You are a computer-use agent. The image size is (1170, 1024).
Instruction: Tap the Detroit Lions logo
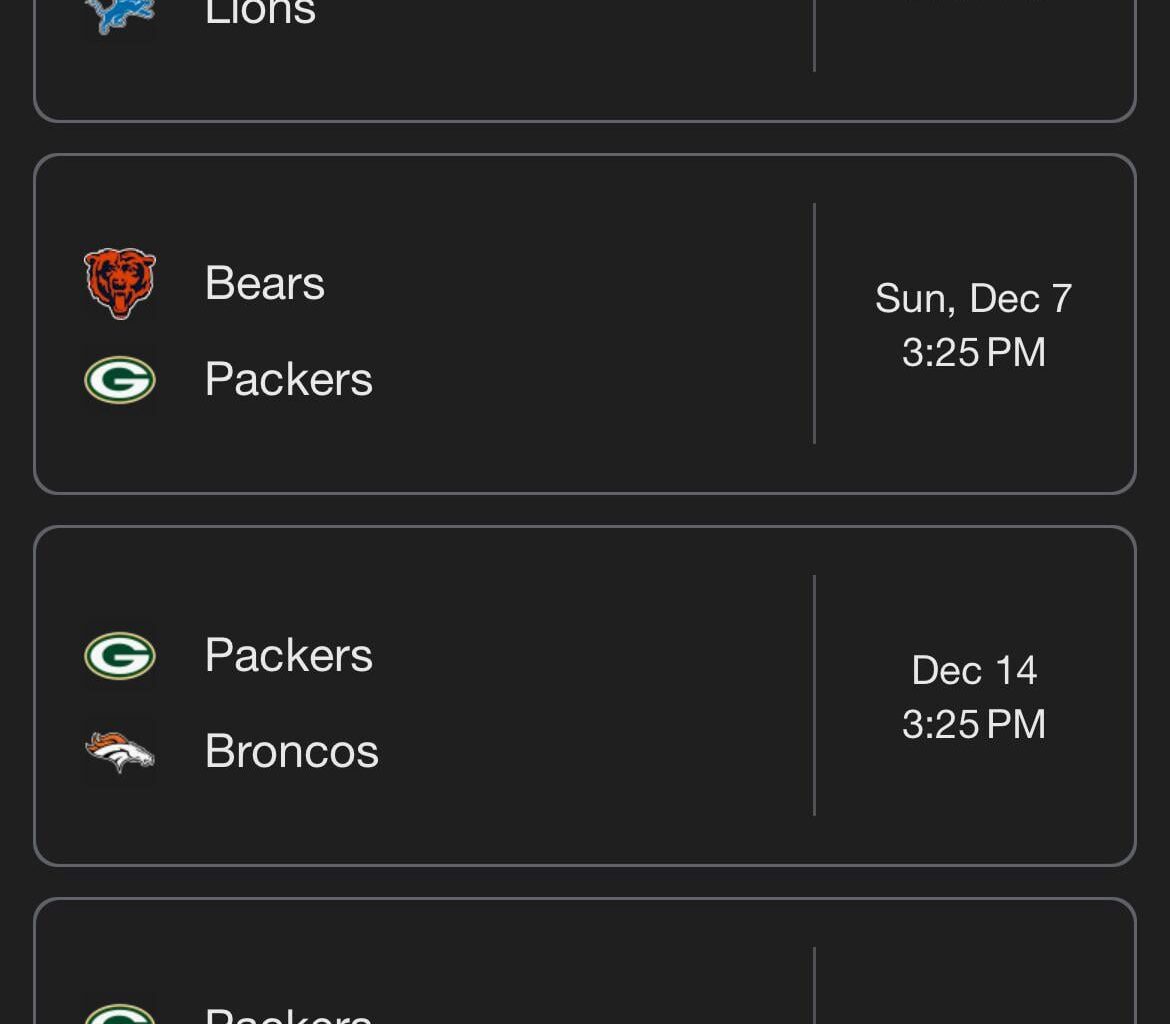pyautogui.click(x=120, y=14)
